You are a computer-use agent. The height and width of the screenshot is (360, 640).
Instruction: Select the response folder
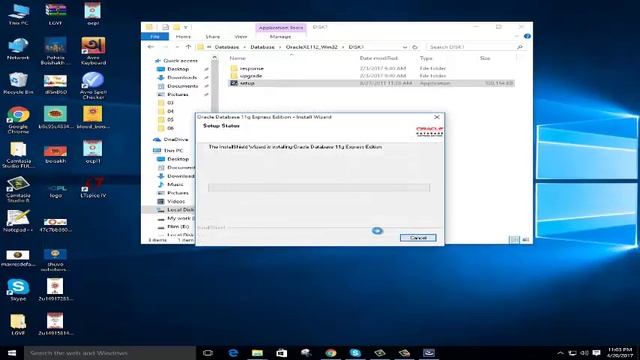[251, 68]
